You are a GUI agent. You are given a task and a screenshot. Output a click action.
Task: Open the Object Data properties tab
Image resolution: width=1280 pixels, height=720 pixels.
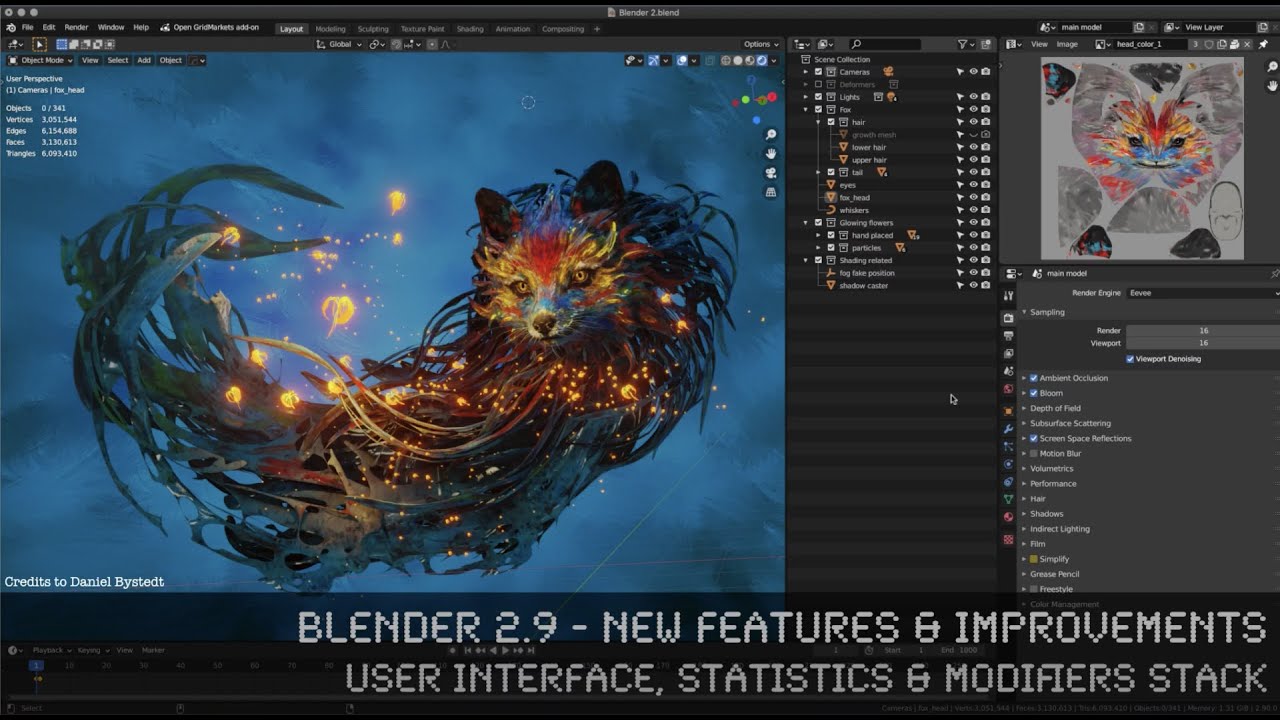point(1008,499)
